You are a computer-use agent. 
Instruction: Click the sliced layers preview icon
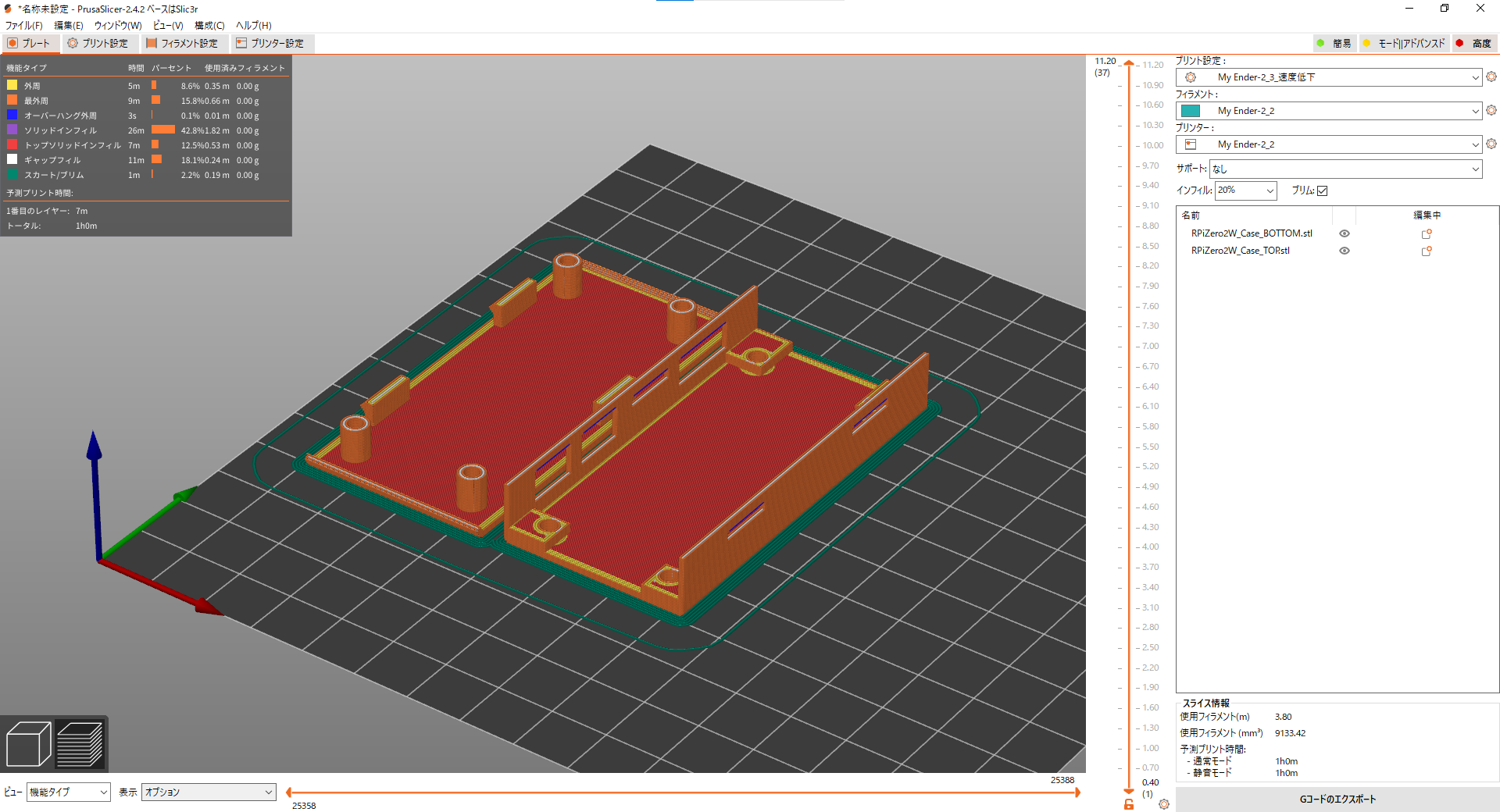(80, 744)
